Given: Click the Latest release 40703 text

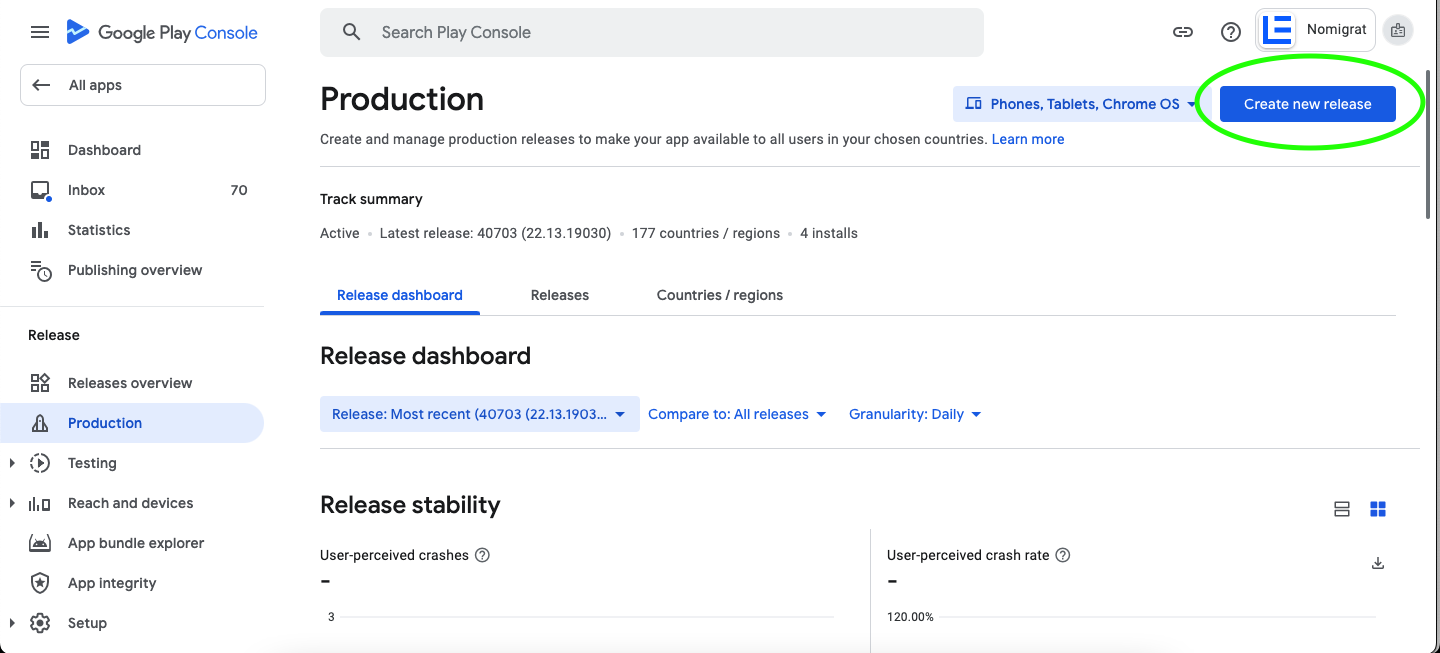Looking at the screenshot, I should coord(495,233).
